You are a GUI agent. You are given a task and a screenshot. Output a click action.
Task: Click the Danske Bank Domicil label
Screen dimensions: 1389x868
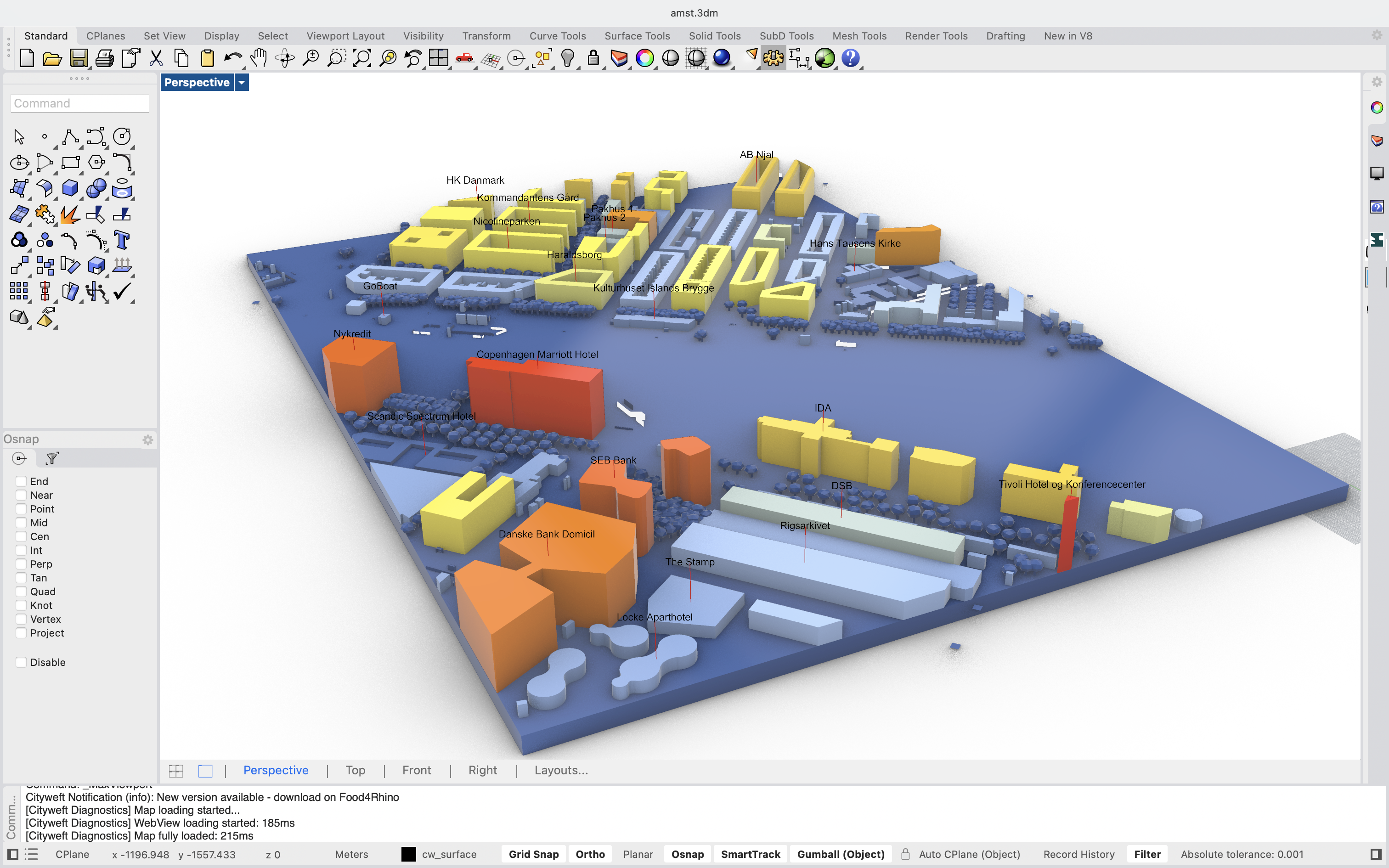click(x=547, y=534)
